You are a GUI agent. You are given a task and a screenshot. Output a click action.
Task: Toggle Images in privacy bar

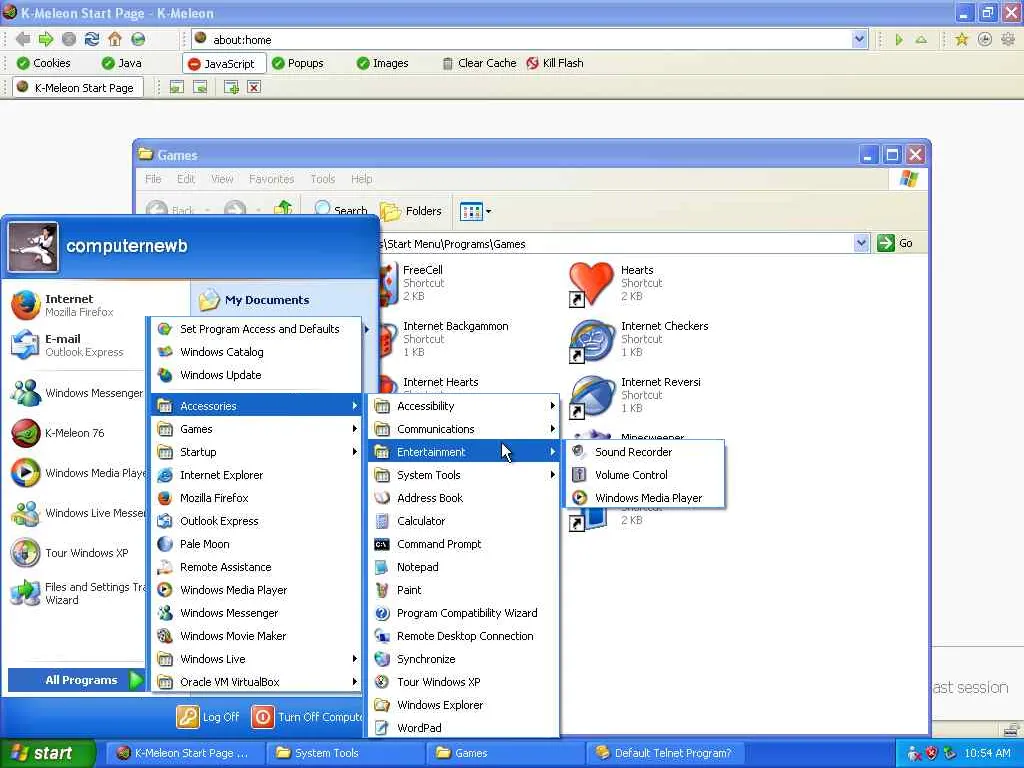pyautogui.click(x=382, y=63)
